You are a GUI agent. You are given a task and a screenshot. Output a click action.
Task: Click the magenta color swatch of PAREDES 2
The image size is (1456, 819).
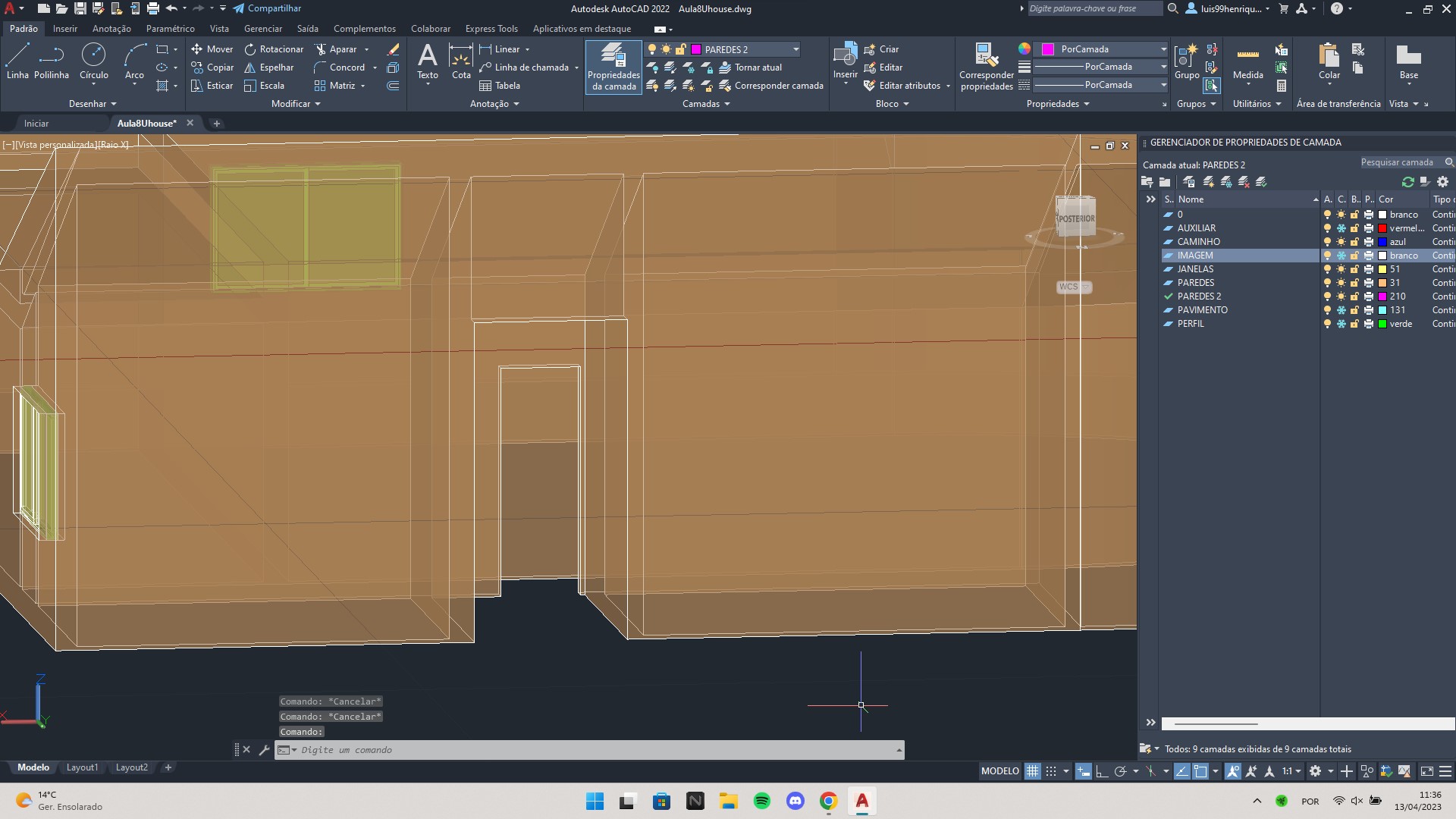1382,297
